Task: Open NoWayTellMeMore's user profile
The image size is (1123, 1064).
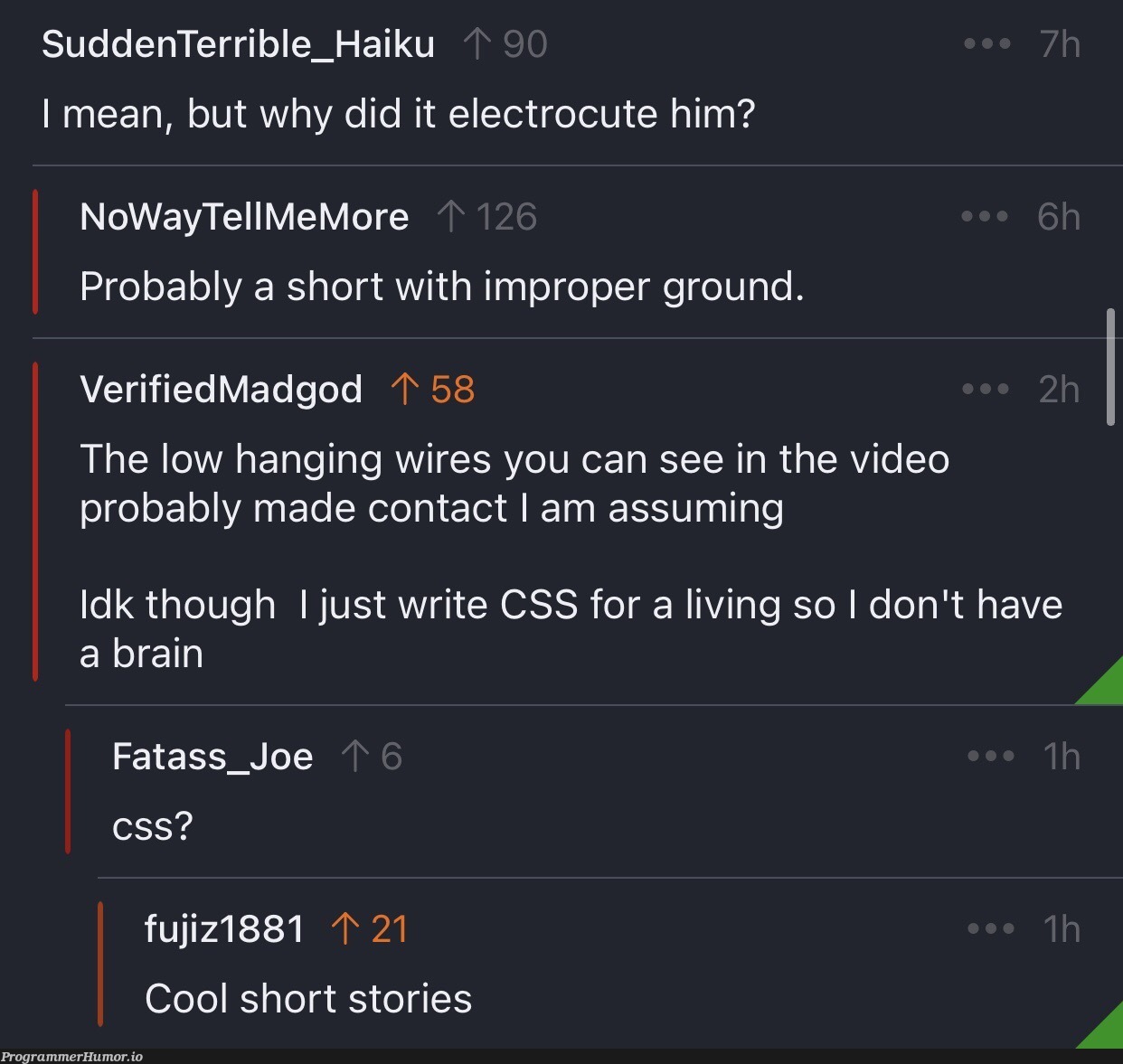Action: [244, 217]
